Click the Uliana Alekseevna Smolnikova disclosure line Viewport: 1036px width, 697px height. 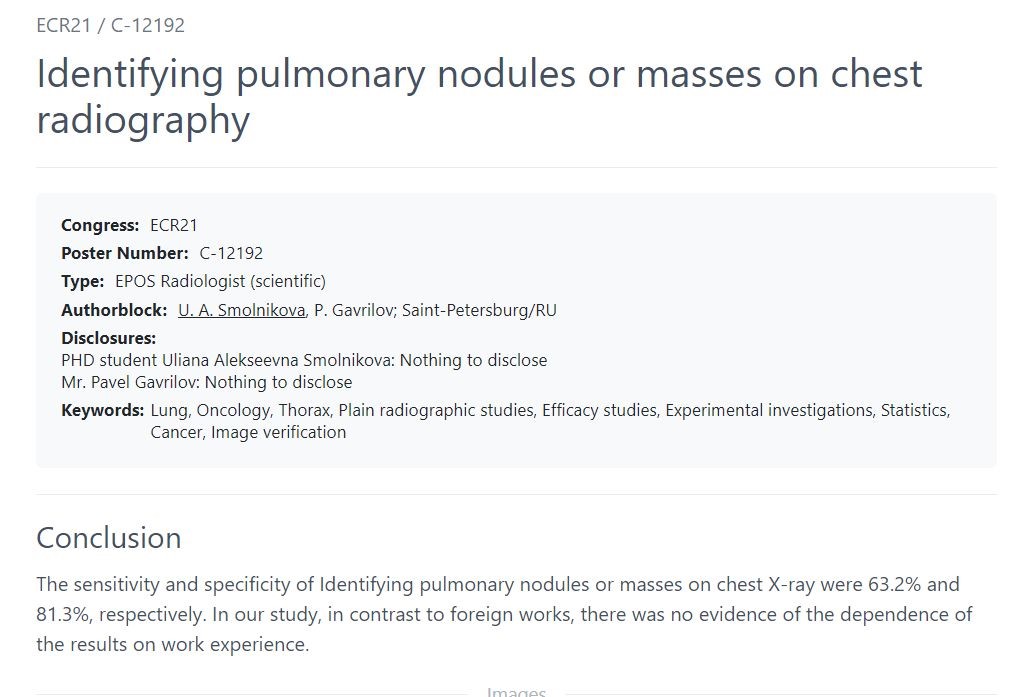pyautogui.click(x=304, y=360)
